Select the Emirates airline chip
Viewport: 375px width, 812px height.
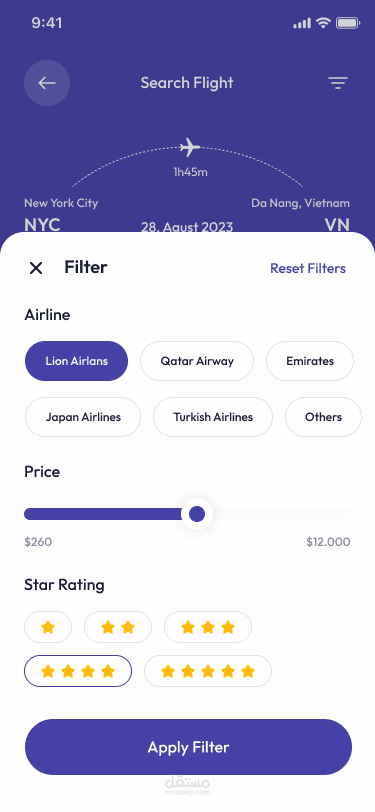[x=310, y=361]
